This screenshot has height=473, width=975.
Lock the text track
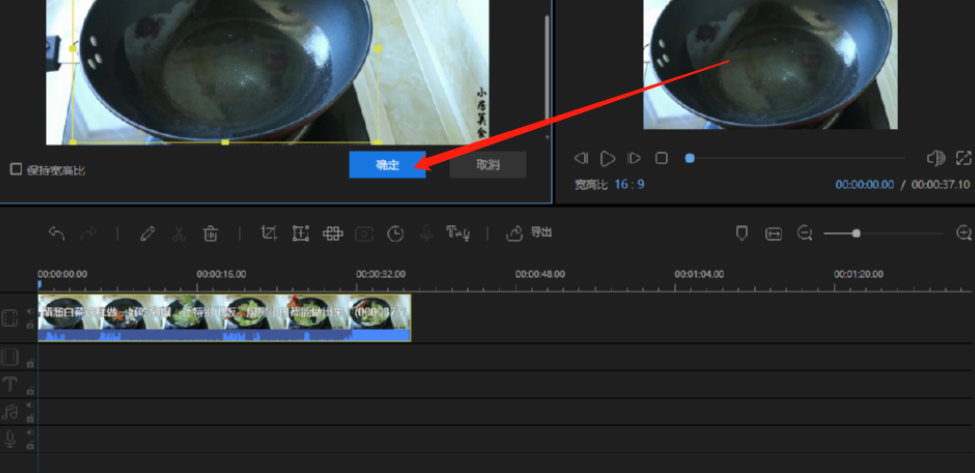[29, 391]
